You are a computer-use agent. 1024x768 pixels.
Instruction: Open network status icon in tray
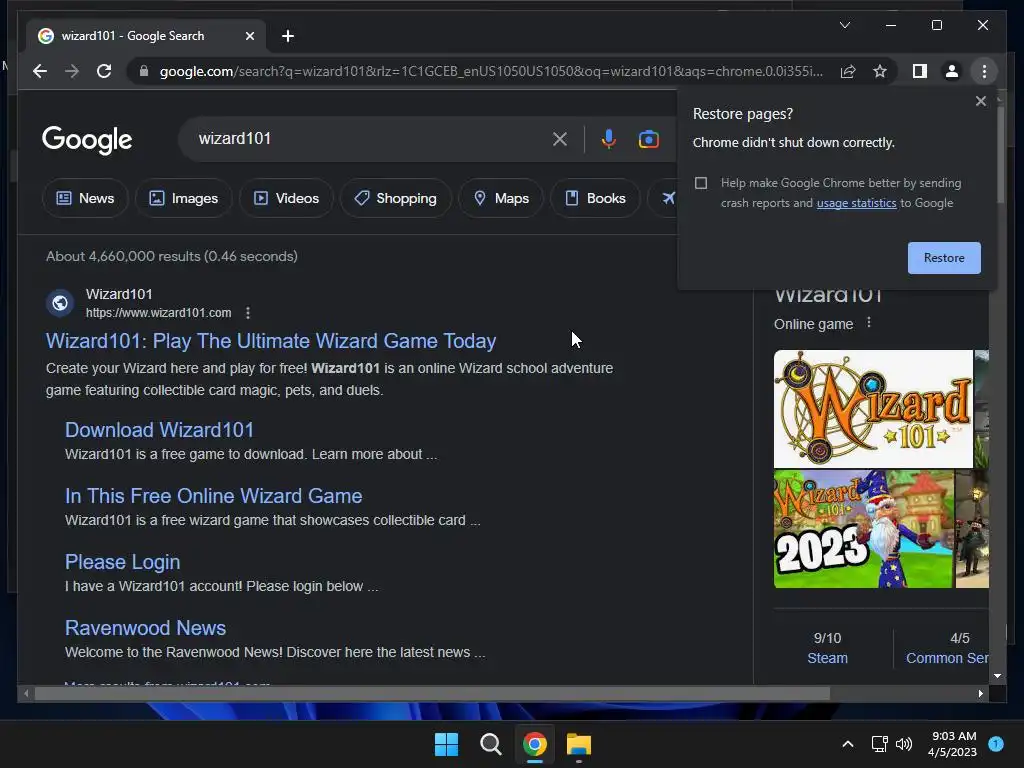(x=880, y=744)
